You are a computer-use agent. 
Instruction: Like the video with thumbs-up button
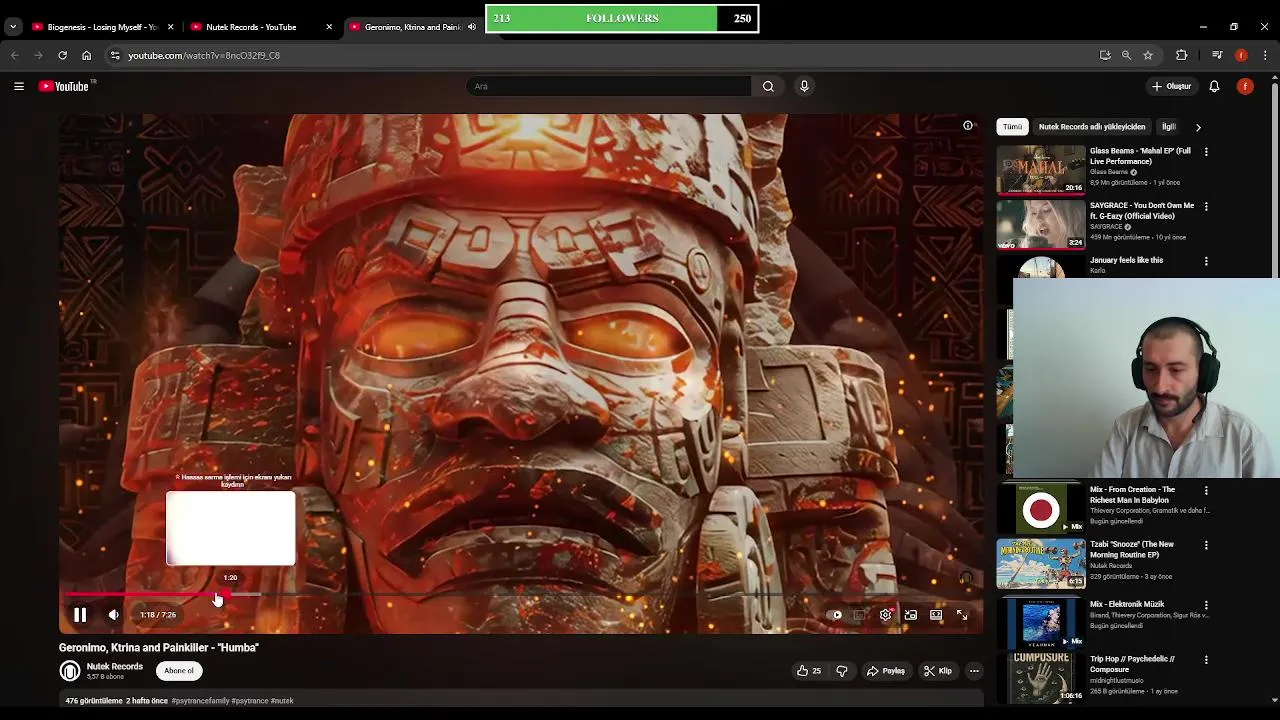tap(809, 671)
